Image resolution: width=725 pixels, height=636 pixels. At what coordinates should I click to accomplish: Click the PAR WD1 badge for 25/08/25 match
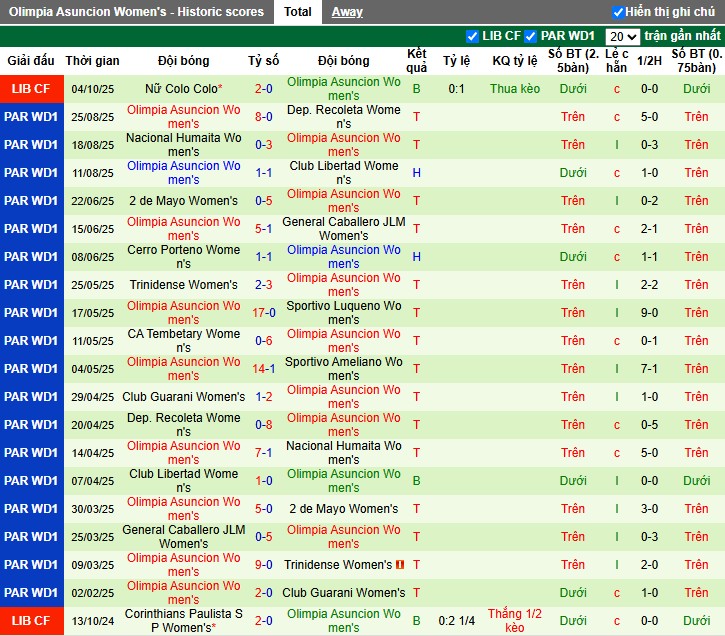coord(31,117)
